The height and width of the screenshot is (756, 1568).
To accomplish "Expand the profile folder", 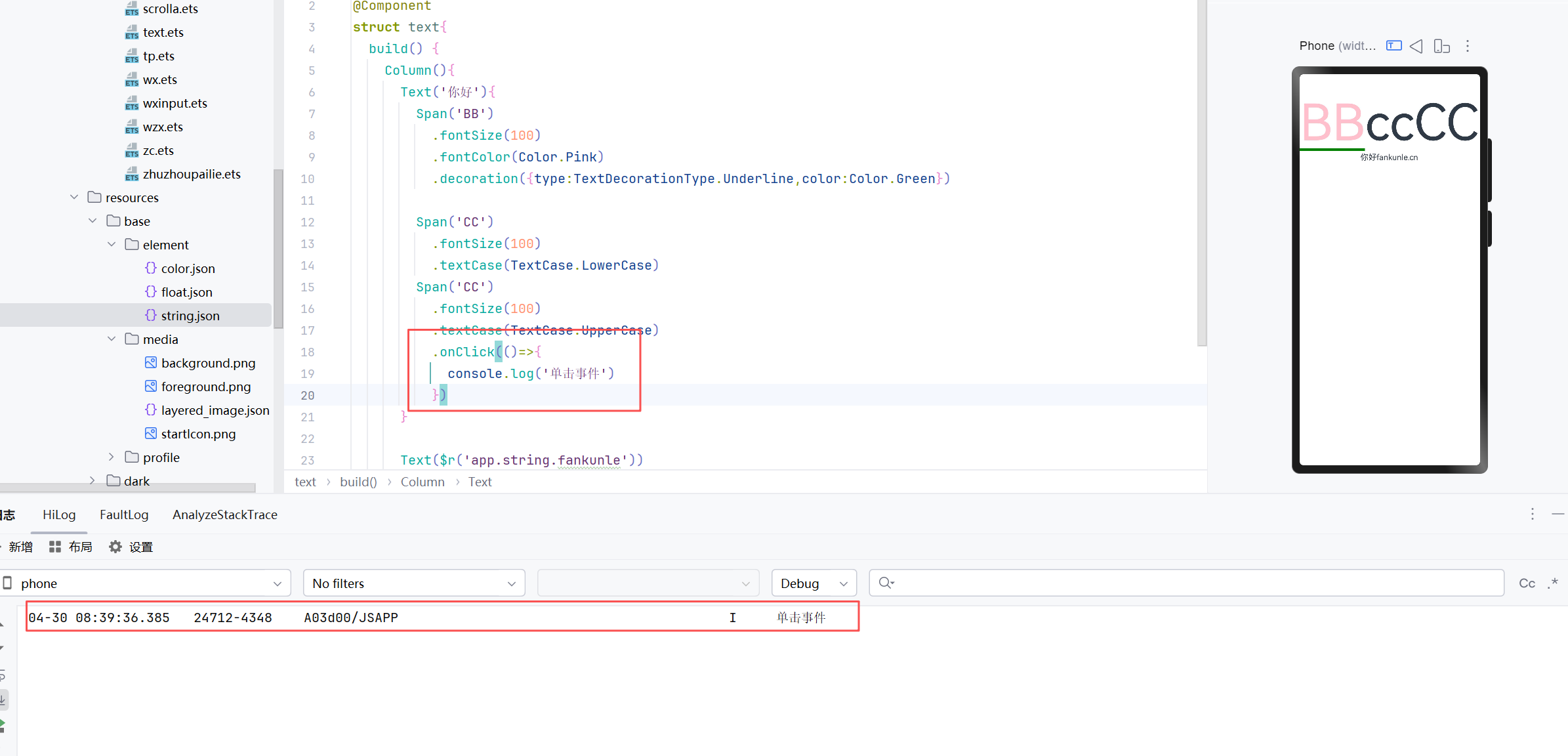I will pos(111,457).
